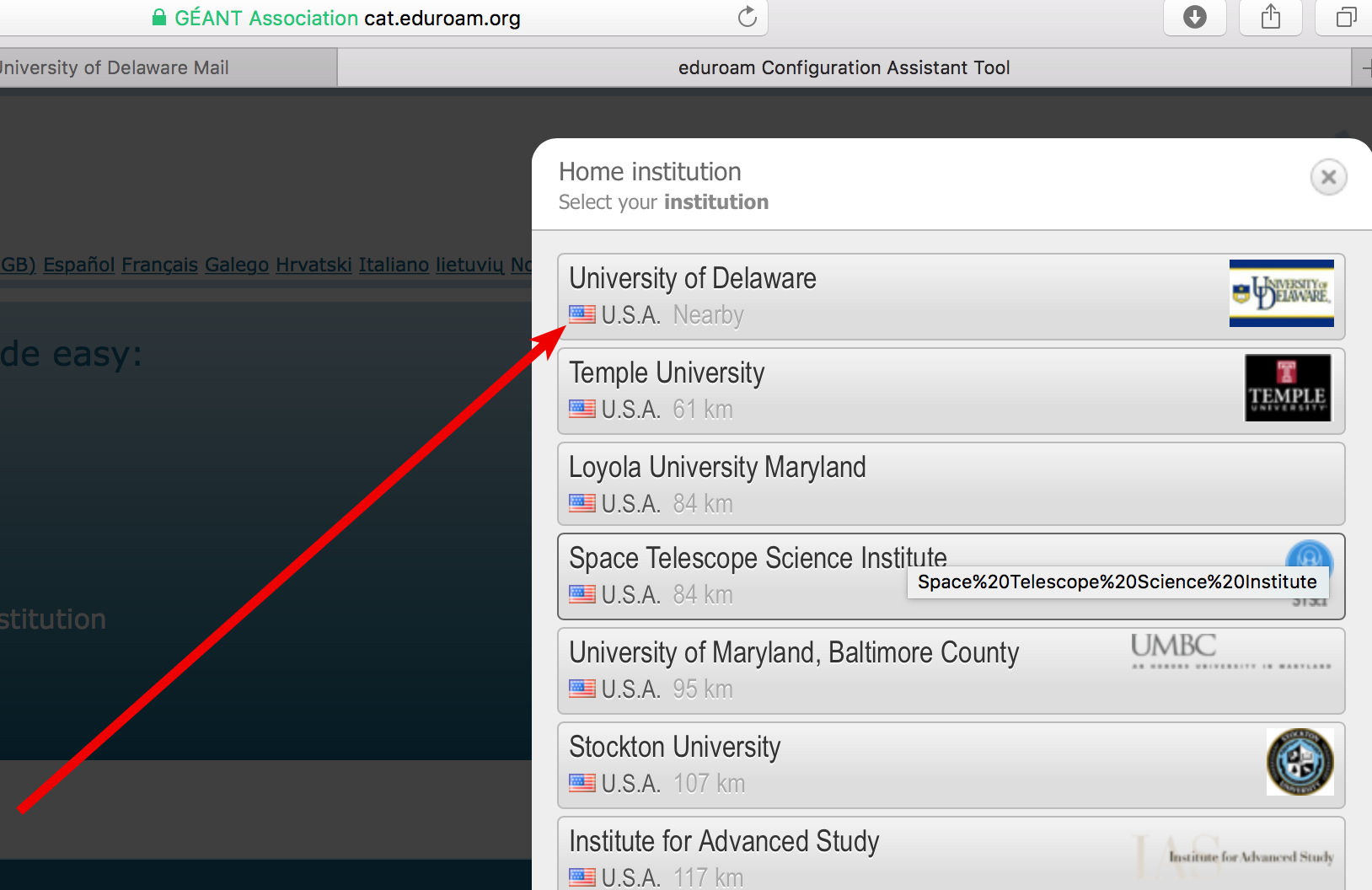
Task: Click the '107 km' distance label
Action: (x=709, y=784)
